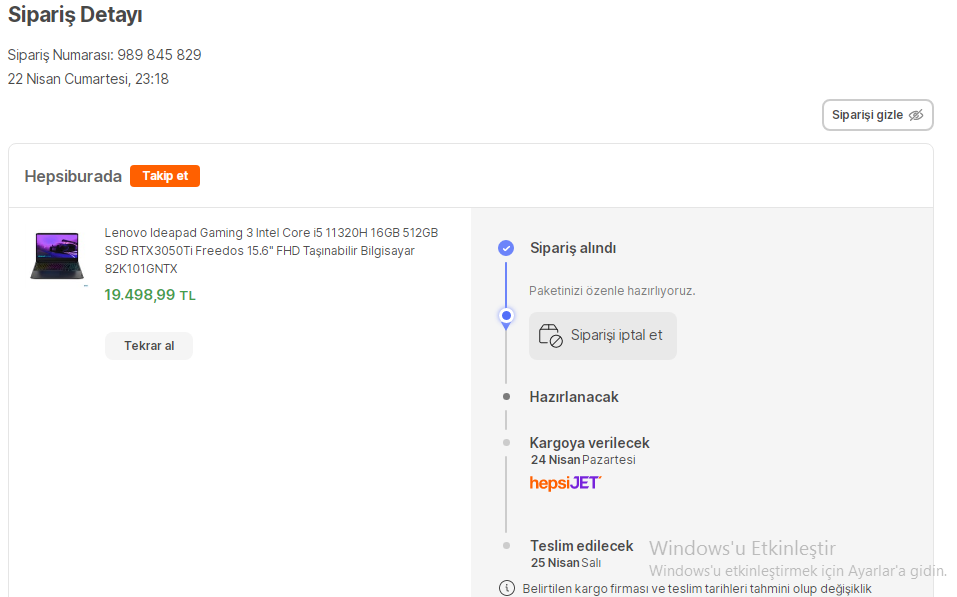957x597 pixels.
Task: Click the Sipariş alındı status label
Action: pyautogui.click(x=573, y=248)
